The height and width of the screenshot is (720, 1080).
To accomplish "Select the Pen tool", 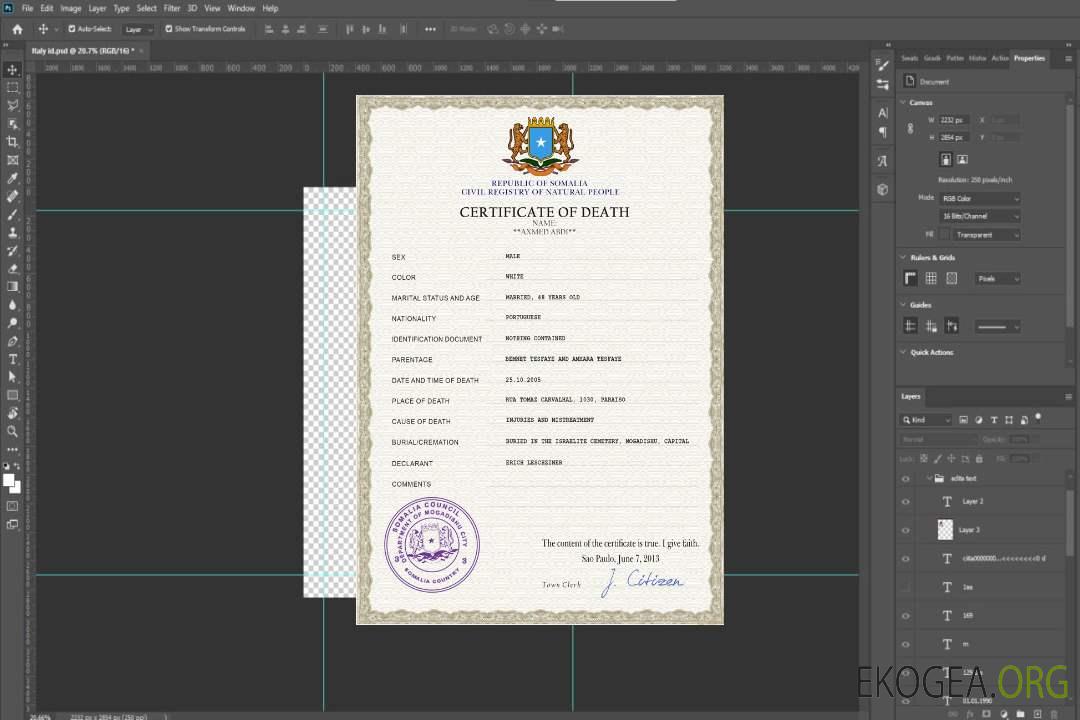I will coord(12,341).
